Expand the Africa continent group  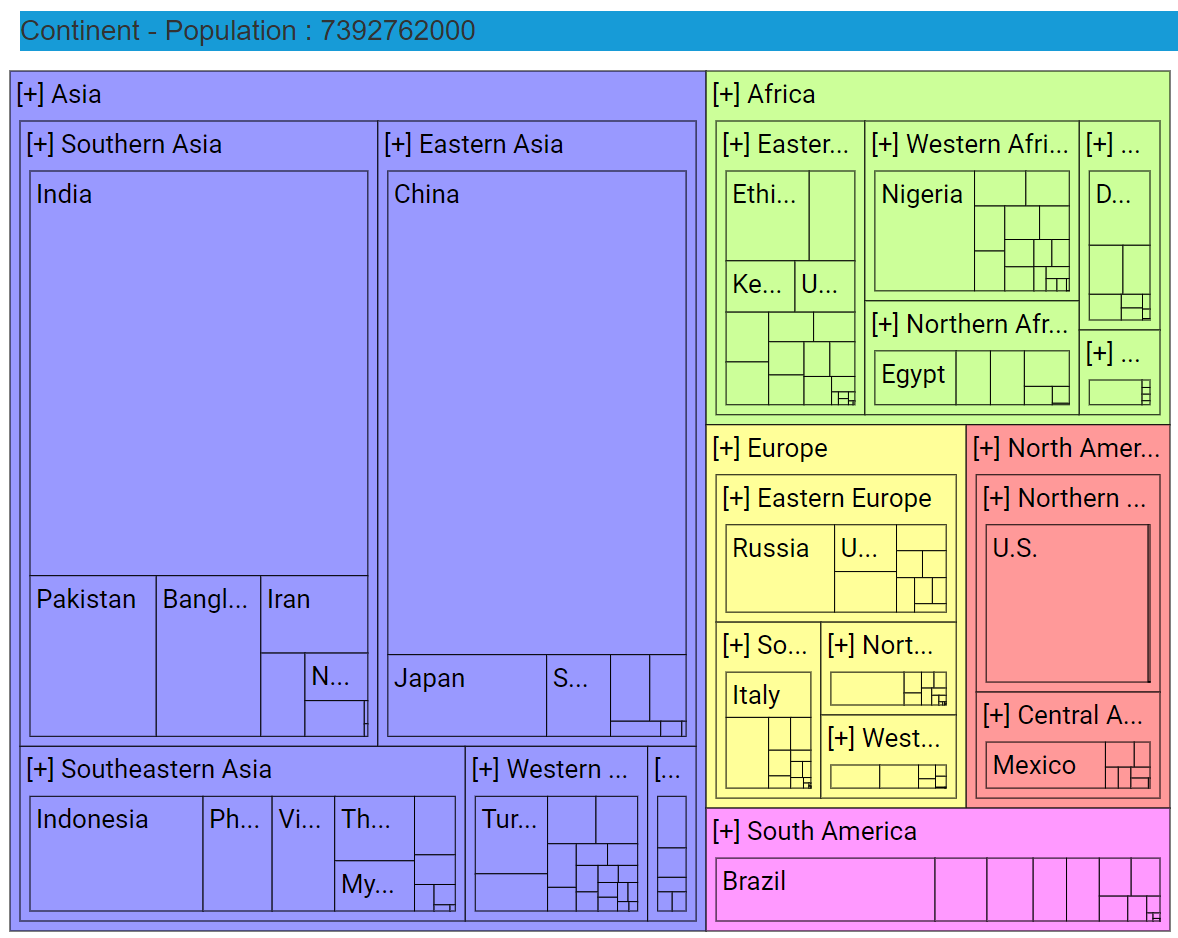click(763, 95)
